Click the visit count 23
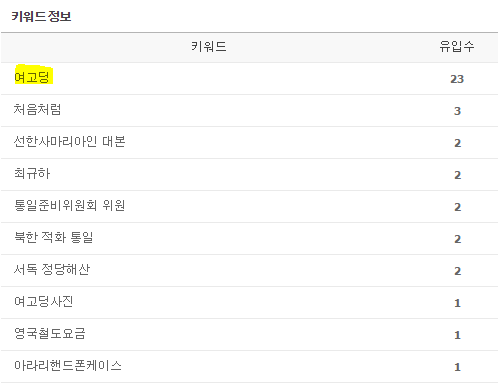 457,79
